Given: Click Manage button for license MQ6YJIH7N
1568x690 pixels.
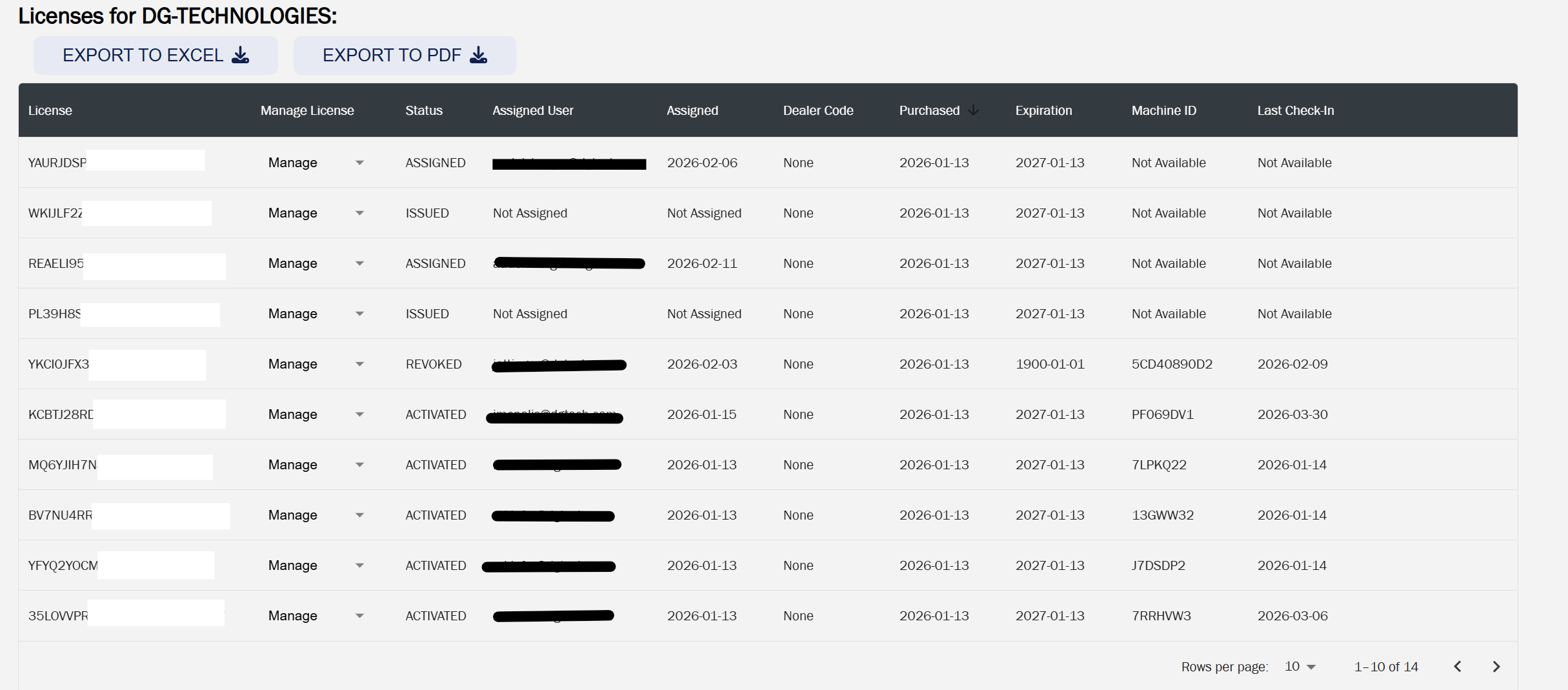Looking at the screenshot, I should coord(292,465).
